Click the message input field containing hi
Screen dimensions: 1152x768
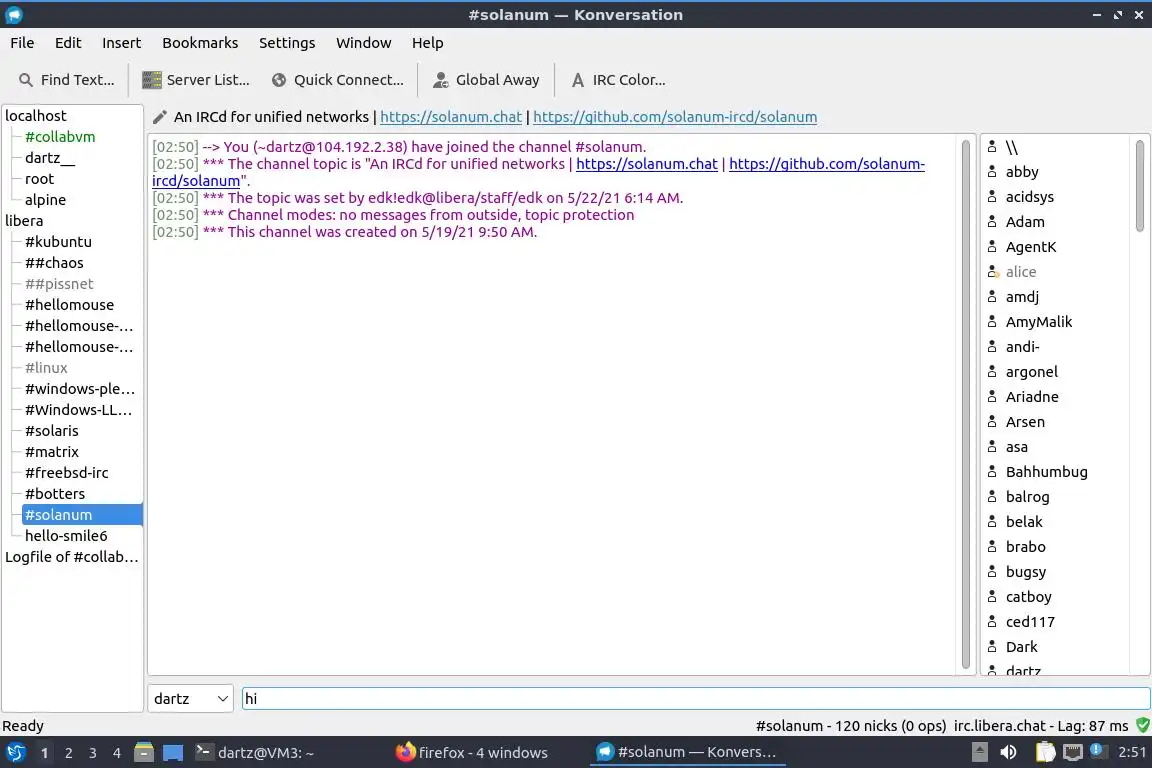point(696,698)
